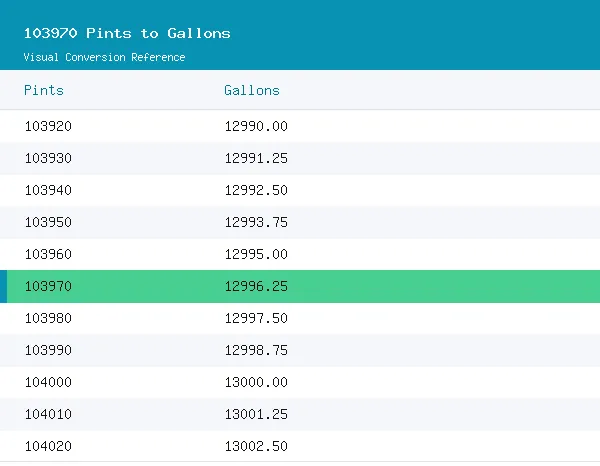Select the gallons cell '12995.00'
The width and height of the screenshot is (600, 466).
point(256,254)
